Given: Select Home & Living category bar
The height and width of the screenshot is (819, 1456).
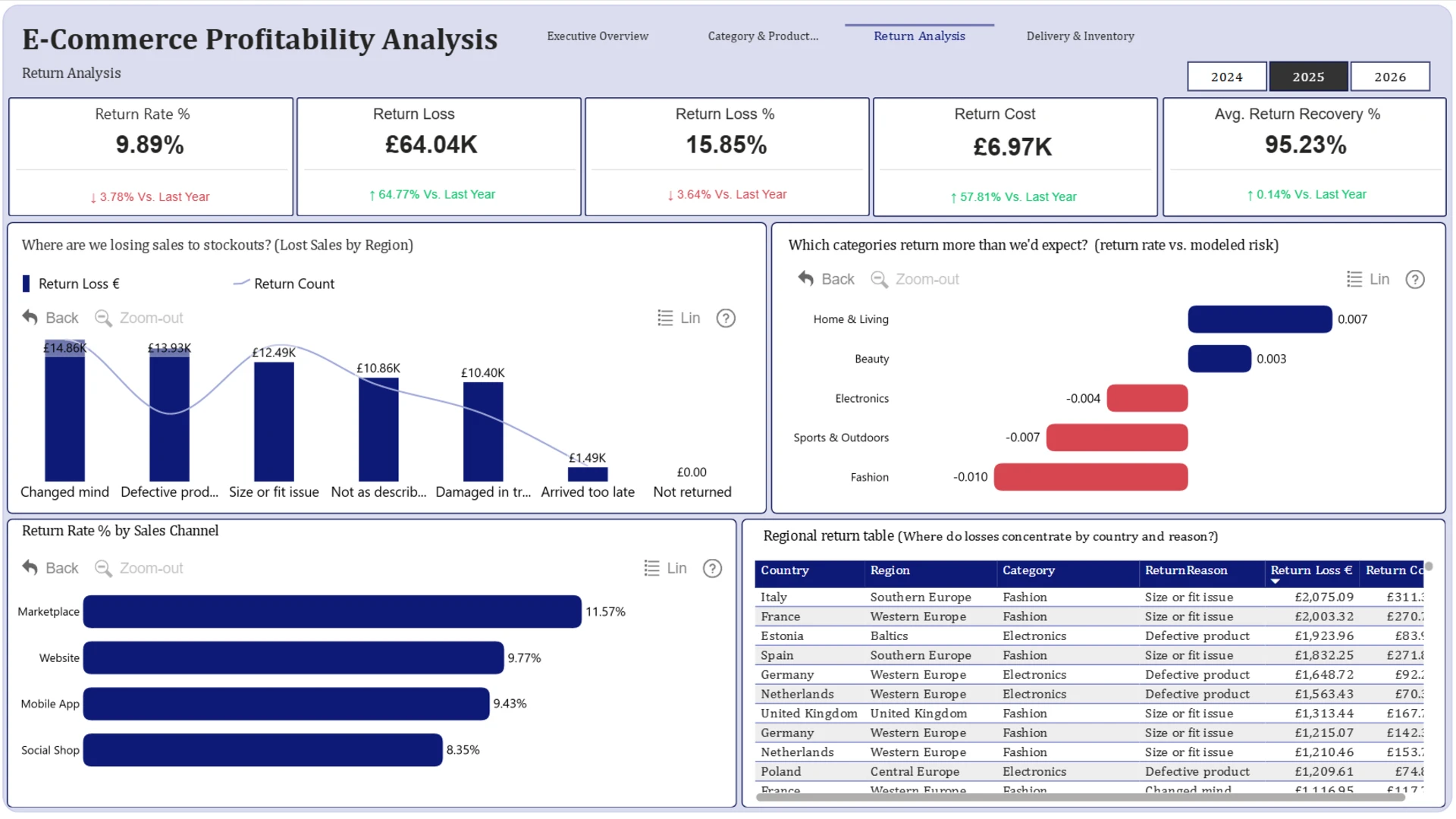Looking at the screenshot, I should tap(1260, 319).
